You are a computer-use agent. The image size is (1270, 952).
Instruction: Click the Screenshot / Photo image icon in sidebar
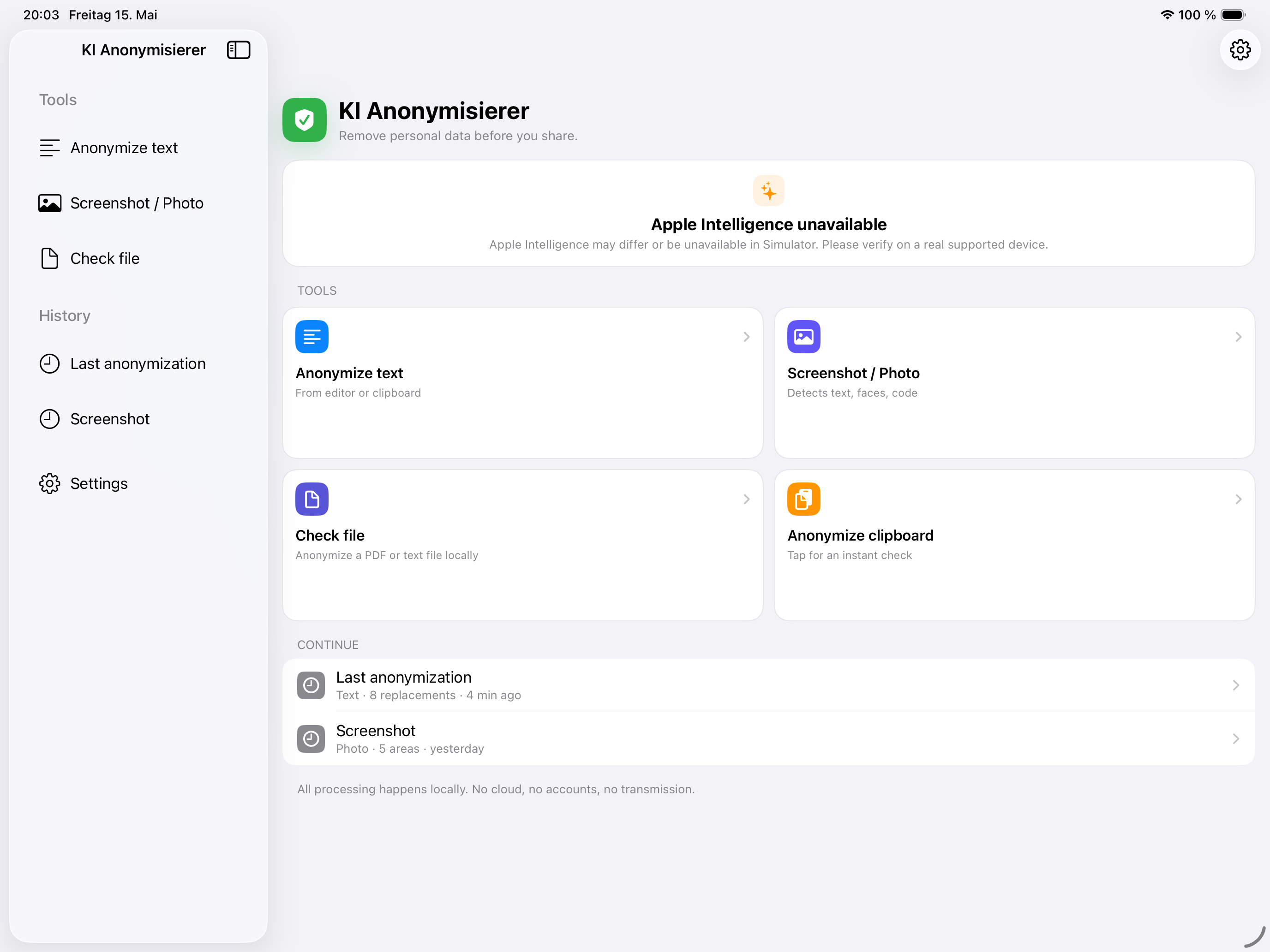(x=49, y=203)
